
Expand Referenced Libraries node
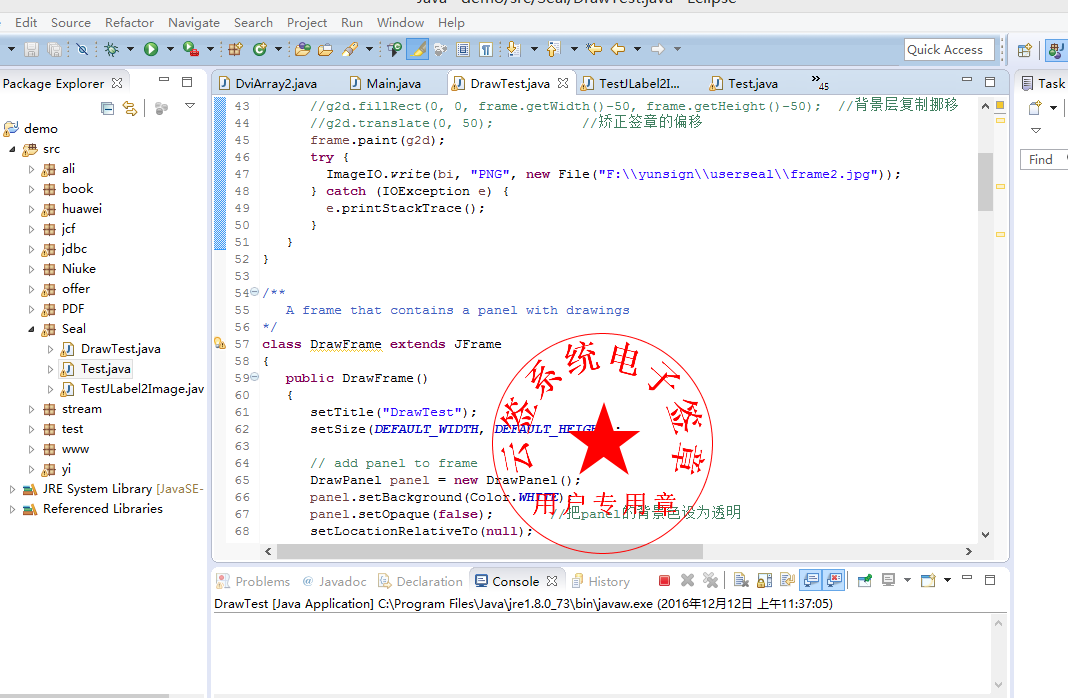point(12,509)
